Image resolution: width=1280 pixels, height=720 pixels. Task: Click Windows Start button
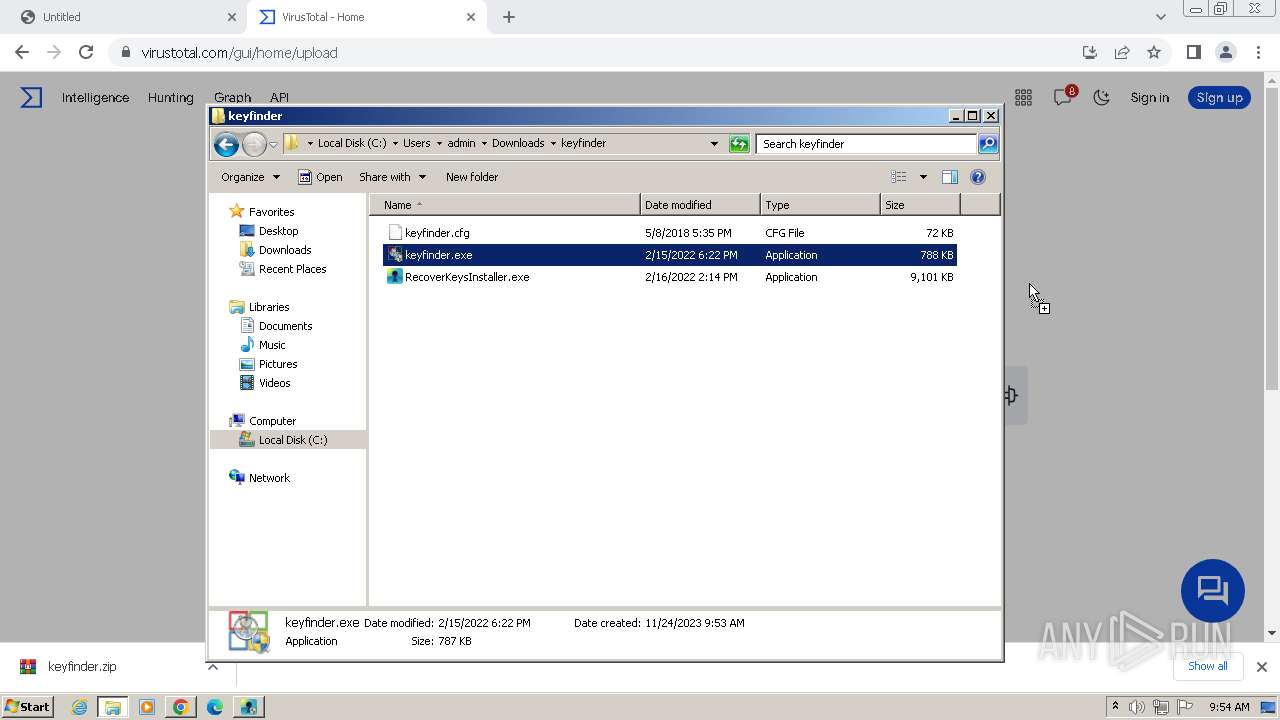[x=28, y=707]
